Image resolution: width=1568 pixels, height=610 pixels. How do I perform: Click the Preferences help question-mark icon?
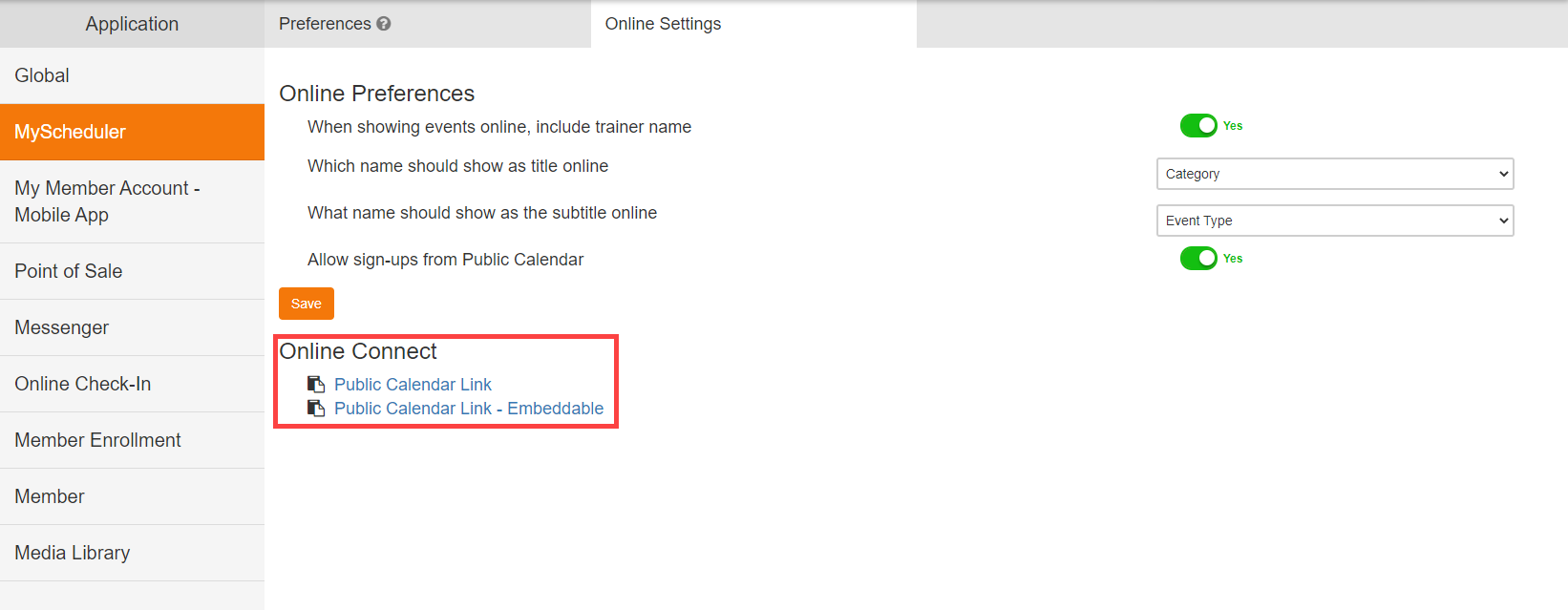tap(384, 24)
